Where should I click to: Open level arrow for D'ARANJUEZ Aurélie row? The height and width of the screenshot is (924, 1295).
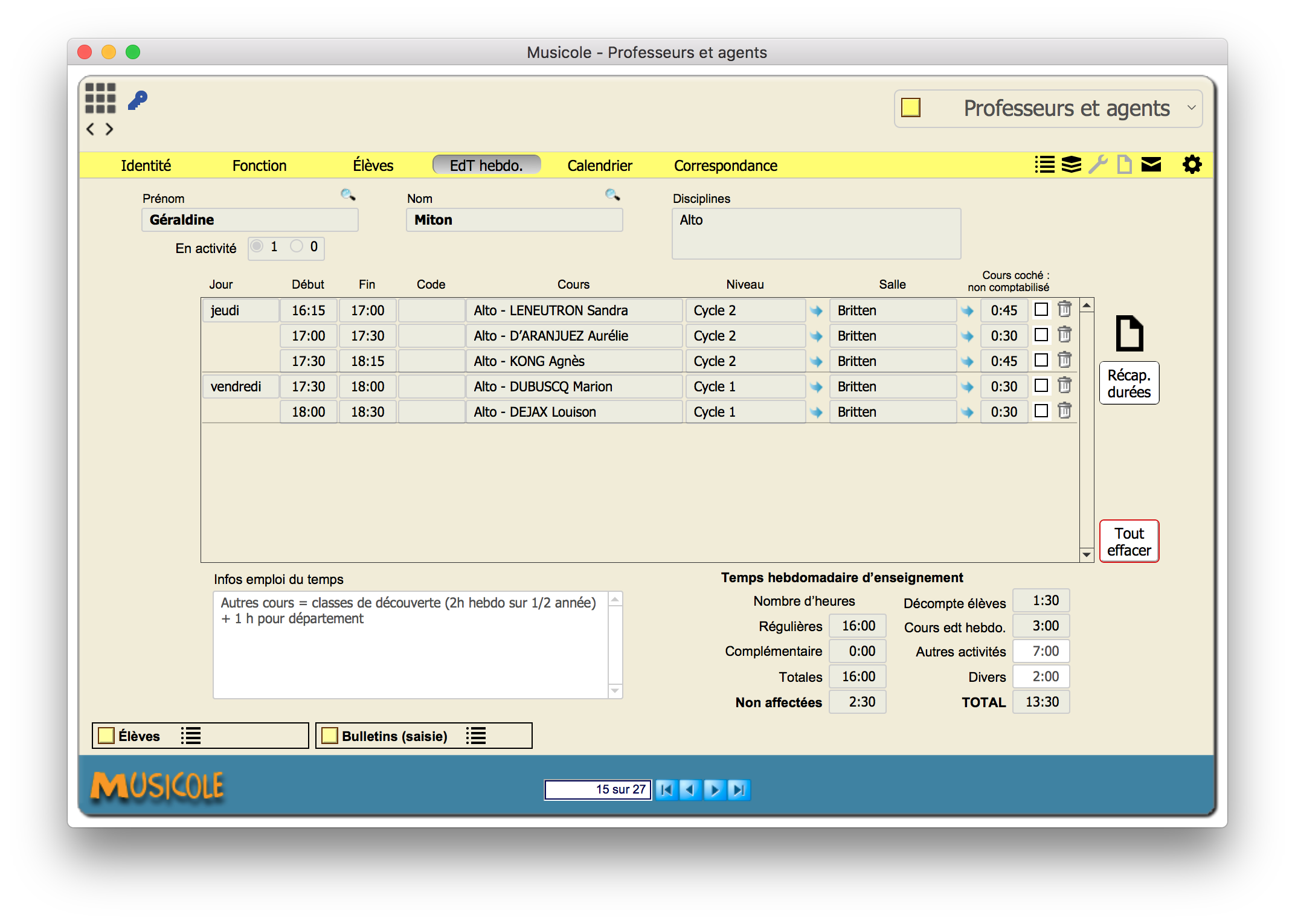pyautogui.click(x=817, y=336)
